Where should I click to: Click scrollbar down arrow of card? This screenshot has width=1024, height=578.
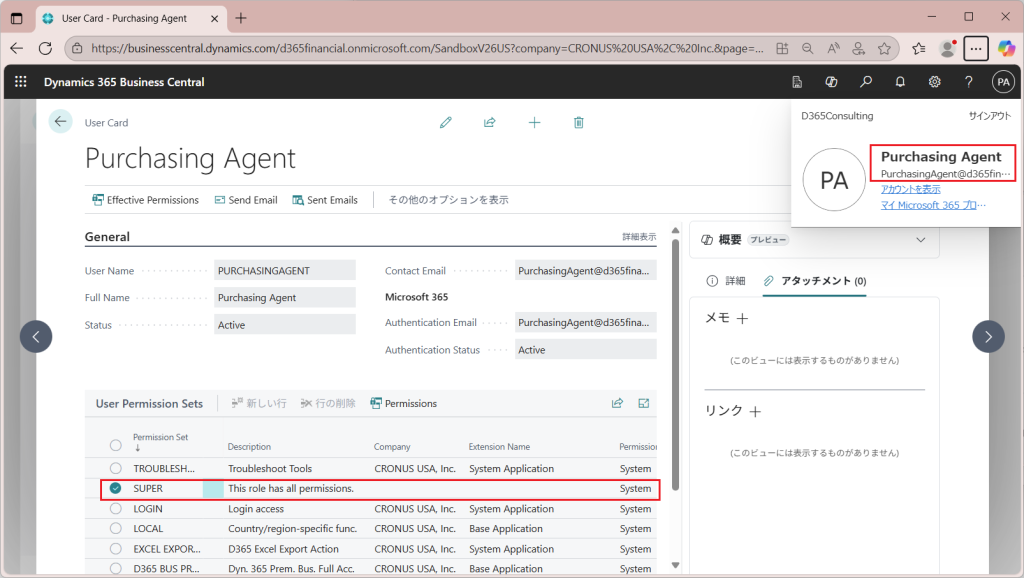(675, 565)
